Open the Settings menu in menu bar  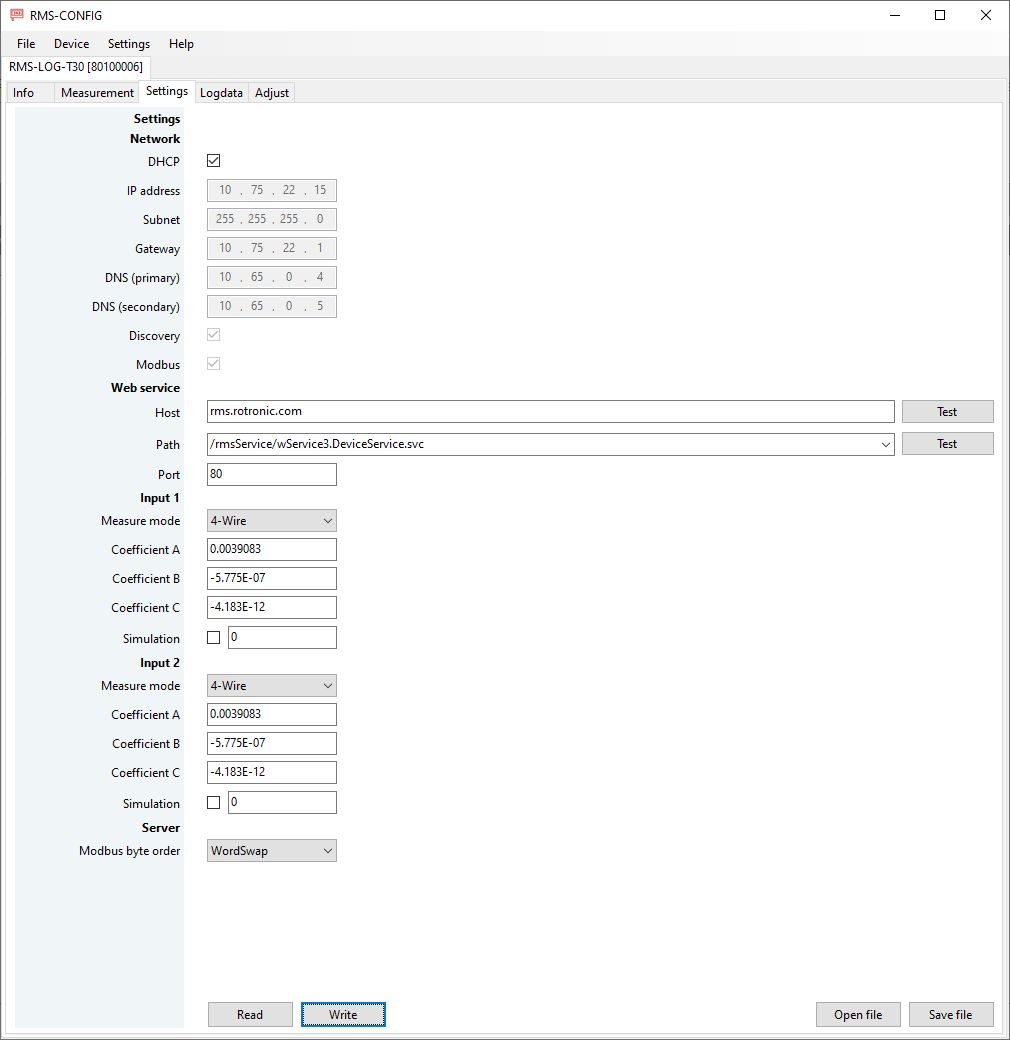pyautogui.click(x=129, y=44)
